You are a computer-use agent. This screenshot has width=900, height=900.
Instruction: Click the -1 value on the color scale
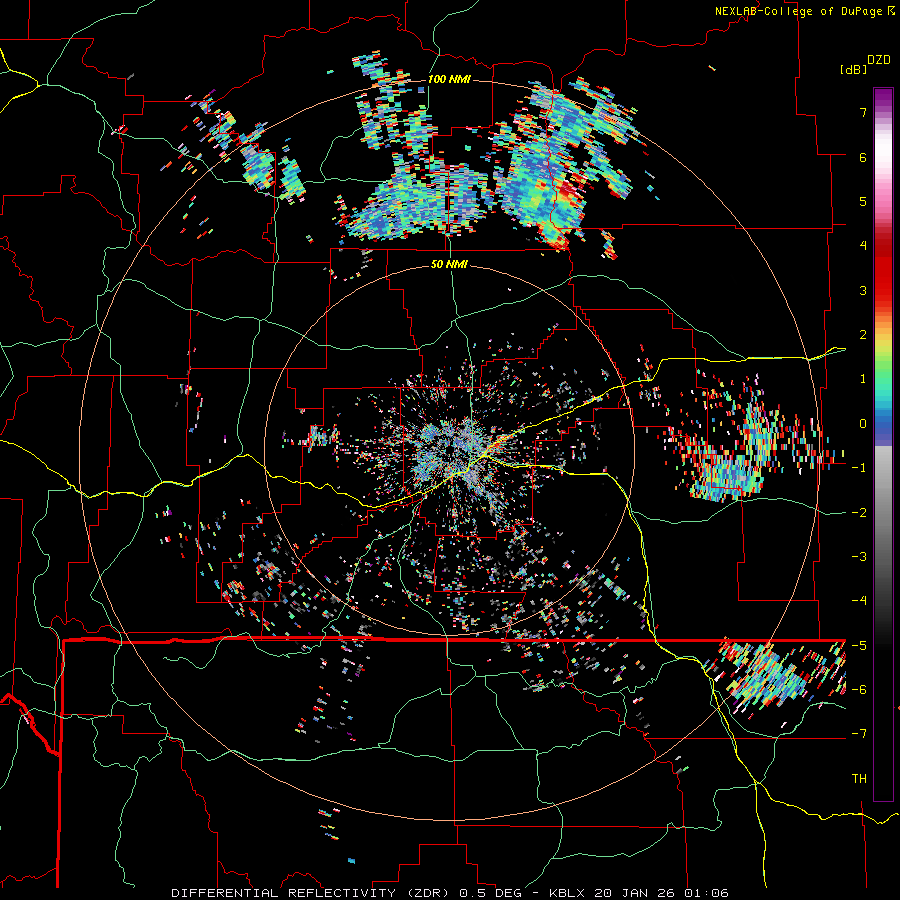click(859, 468)
